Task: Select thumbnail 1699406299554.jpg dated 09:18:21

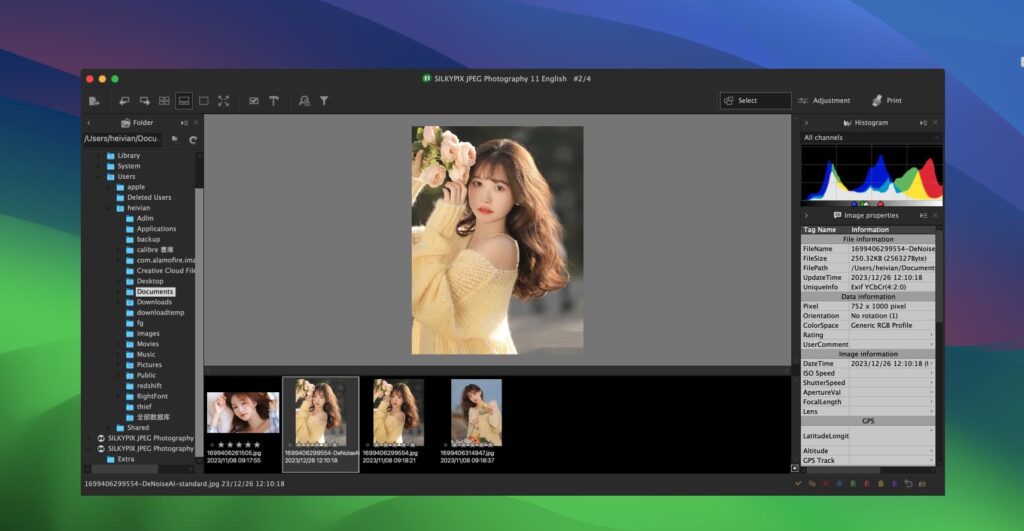Action: 398,423
